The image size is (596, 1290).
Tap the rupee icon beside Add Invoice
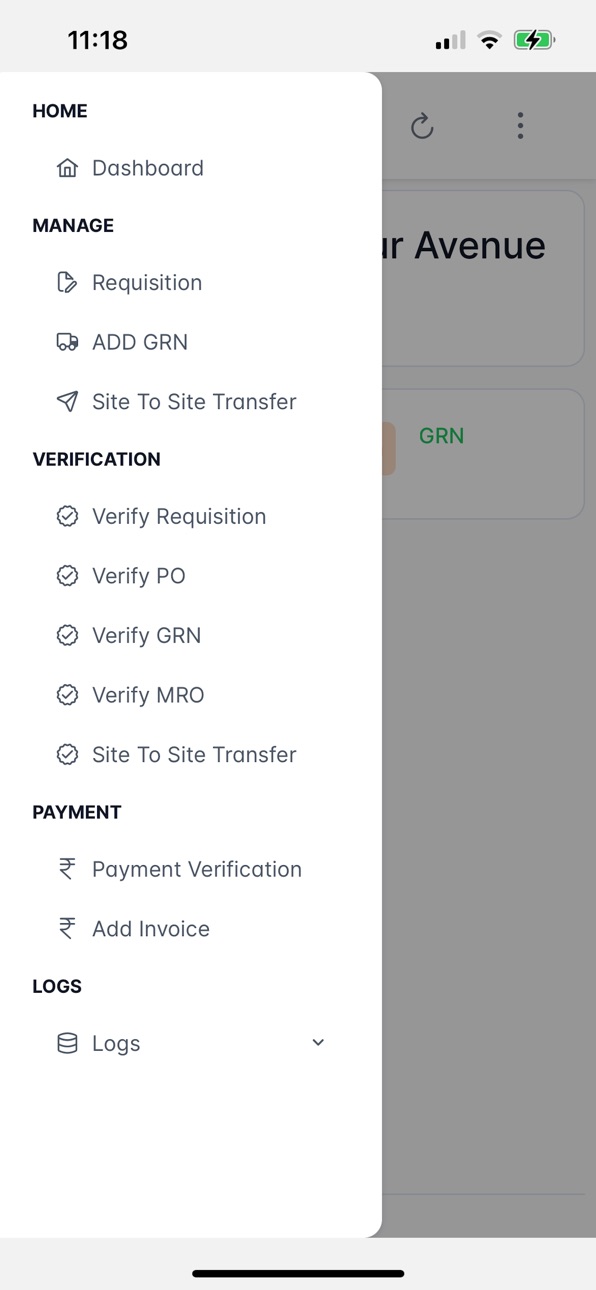coord(67,929)
